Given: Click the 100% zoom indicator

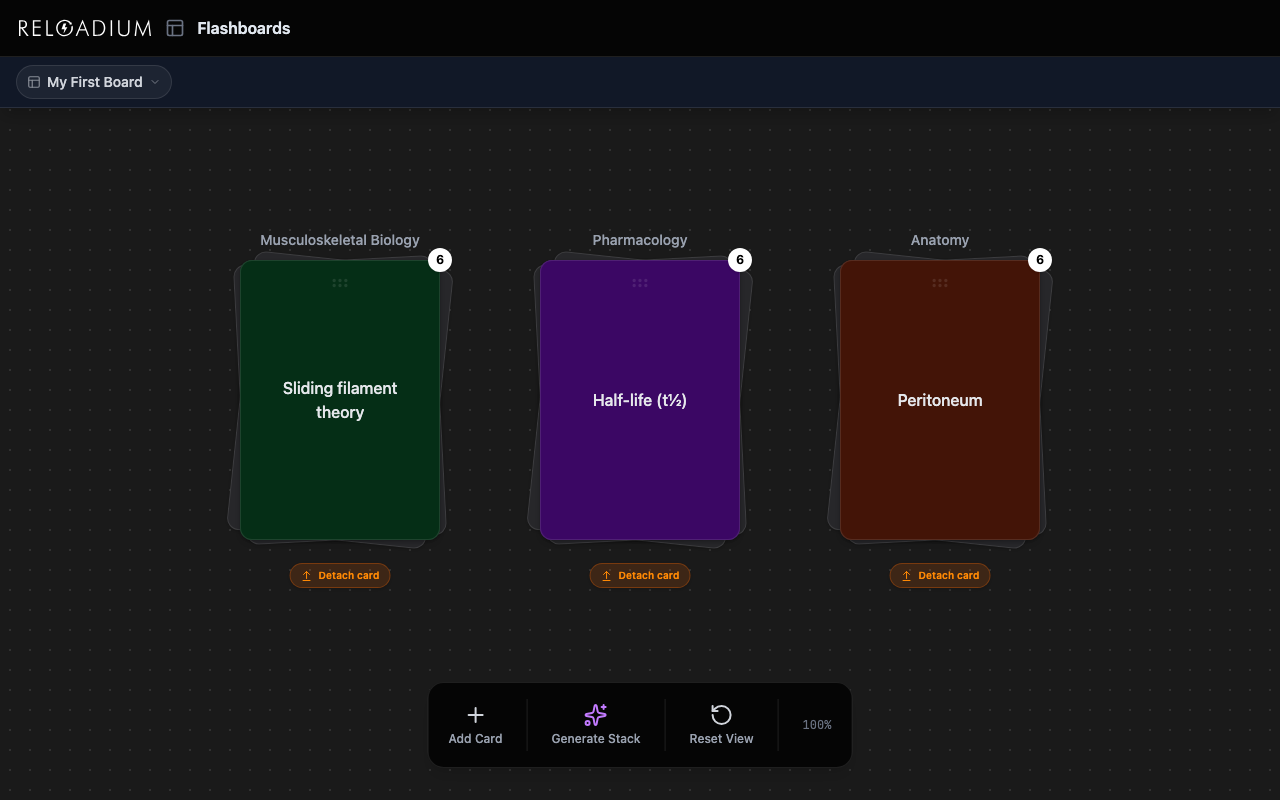Looking at the screenshot, I should 815,724.
